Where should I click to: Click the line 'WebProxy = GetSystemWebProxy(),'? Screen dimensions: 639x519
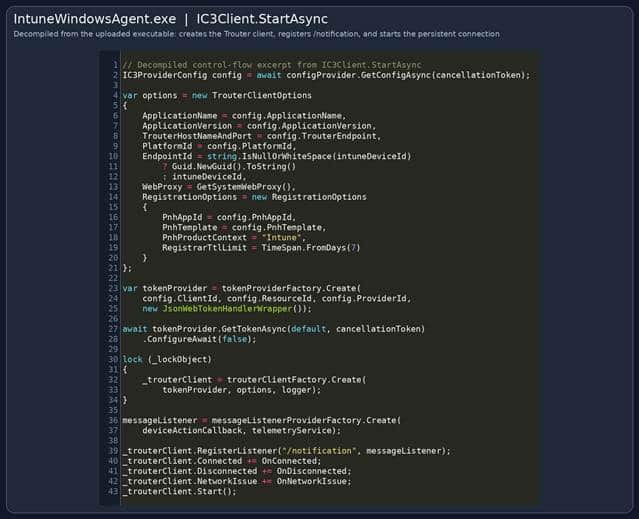219,187
